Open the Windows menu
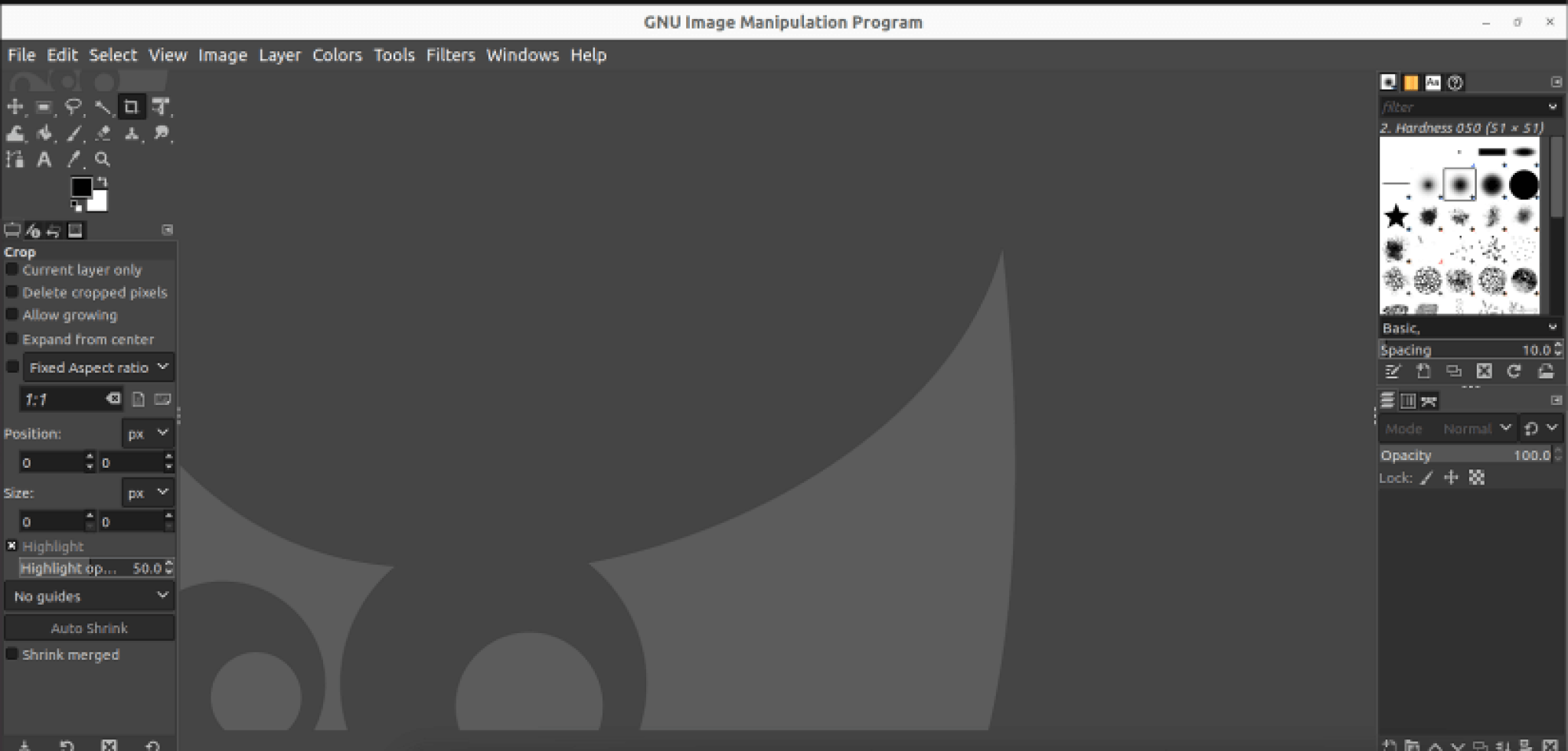 point(523,55)
